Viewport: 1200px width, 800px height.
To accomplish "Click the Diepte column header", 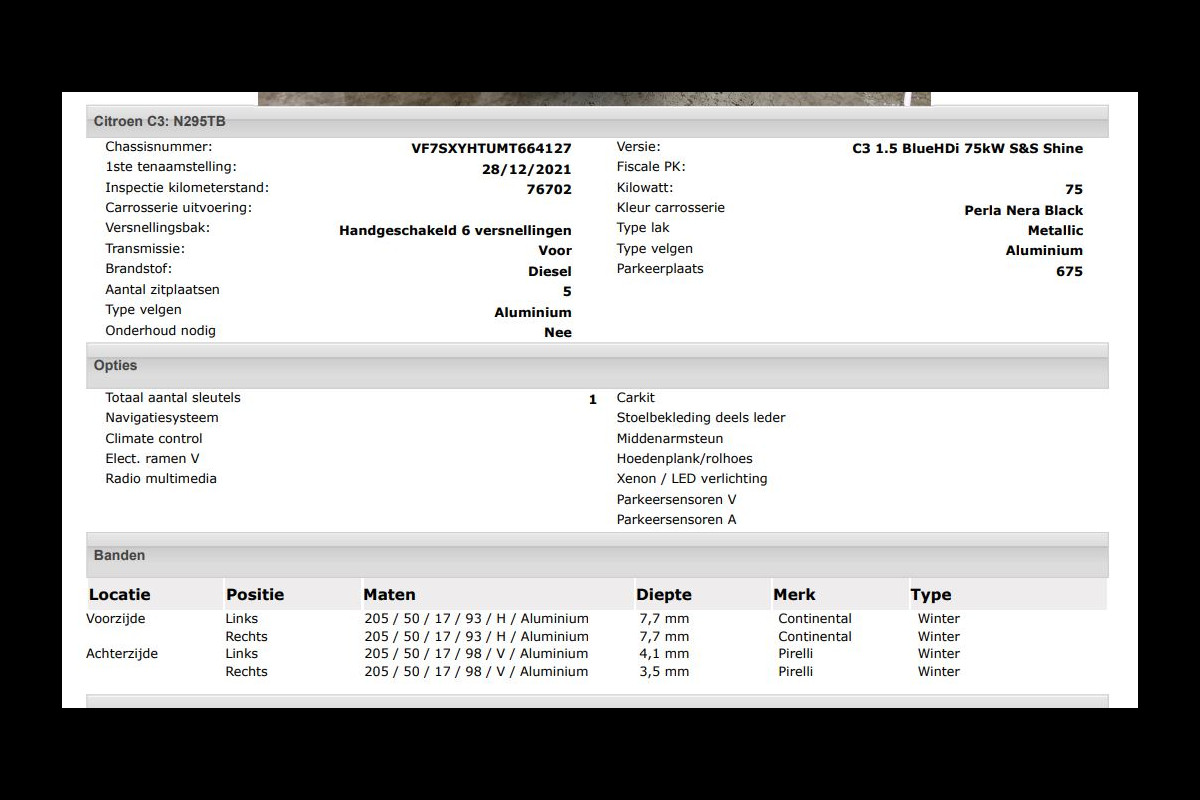I will [x=664, y=594].
